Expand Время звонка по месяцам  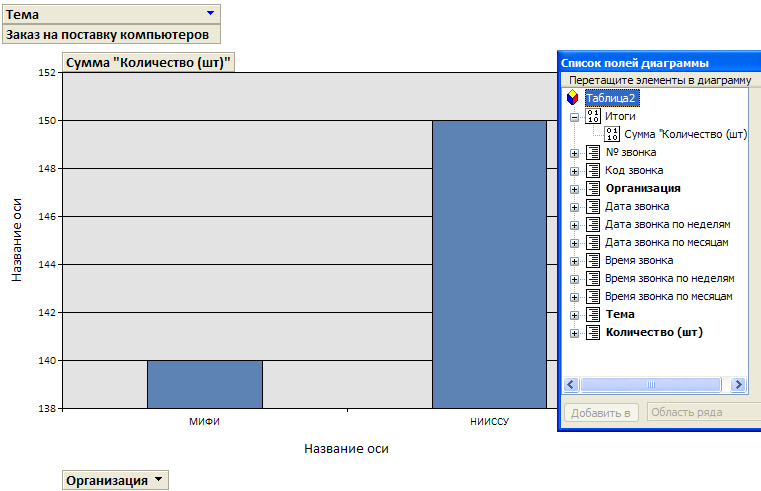574,297
